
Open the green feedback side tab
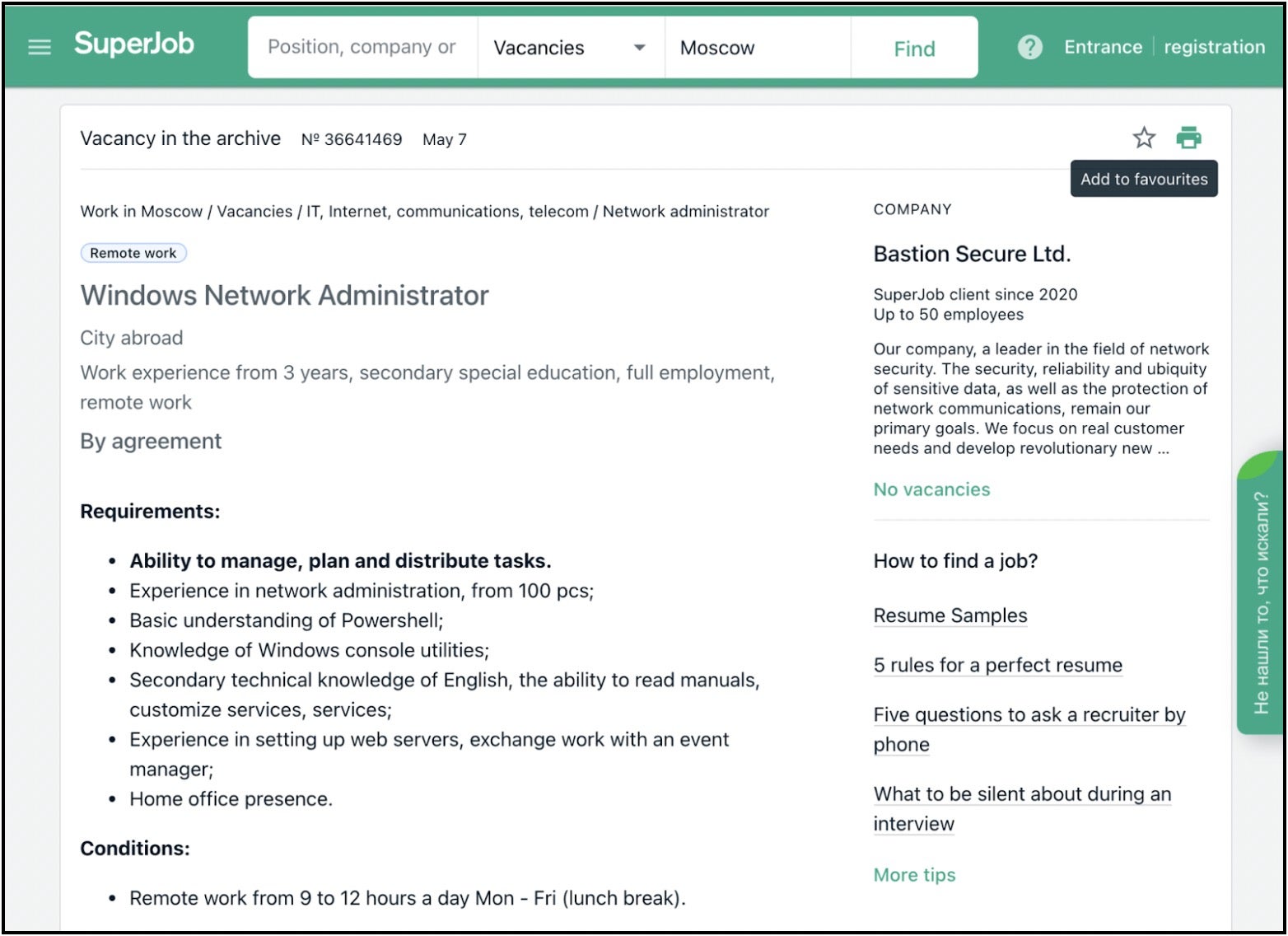[1260, 593]
